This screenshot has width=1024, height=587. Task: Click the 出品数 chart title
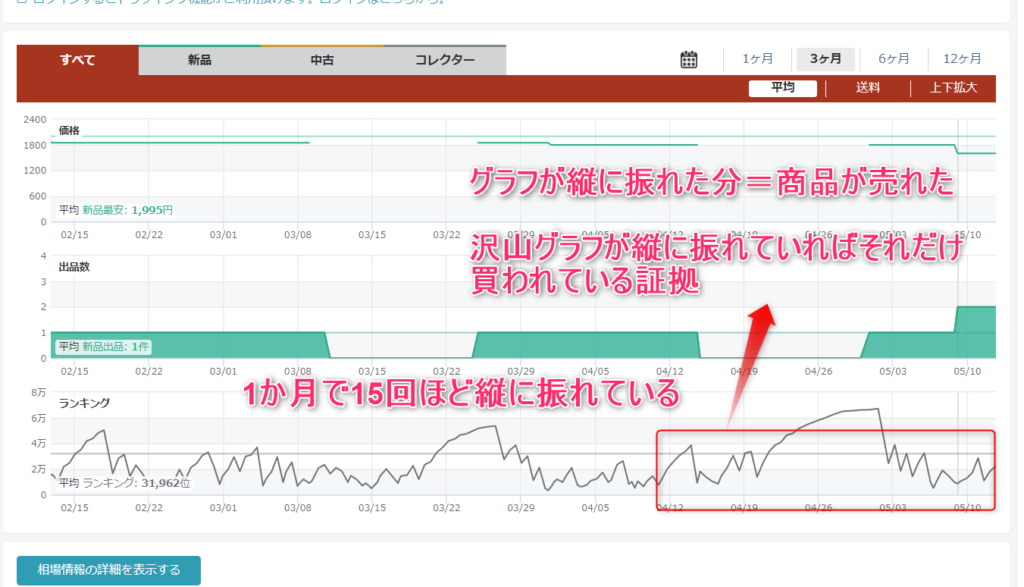tap(73, 267)
